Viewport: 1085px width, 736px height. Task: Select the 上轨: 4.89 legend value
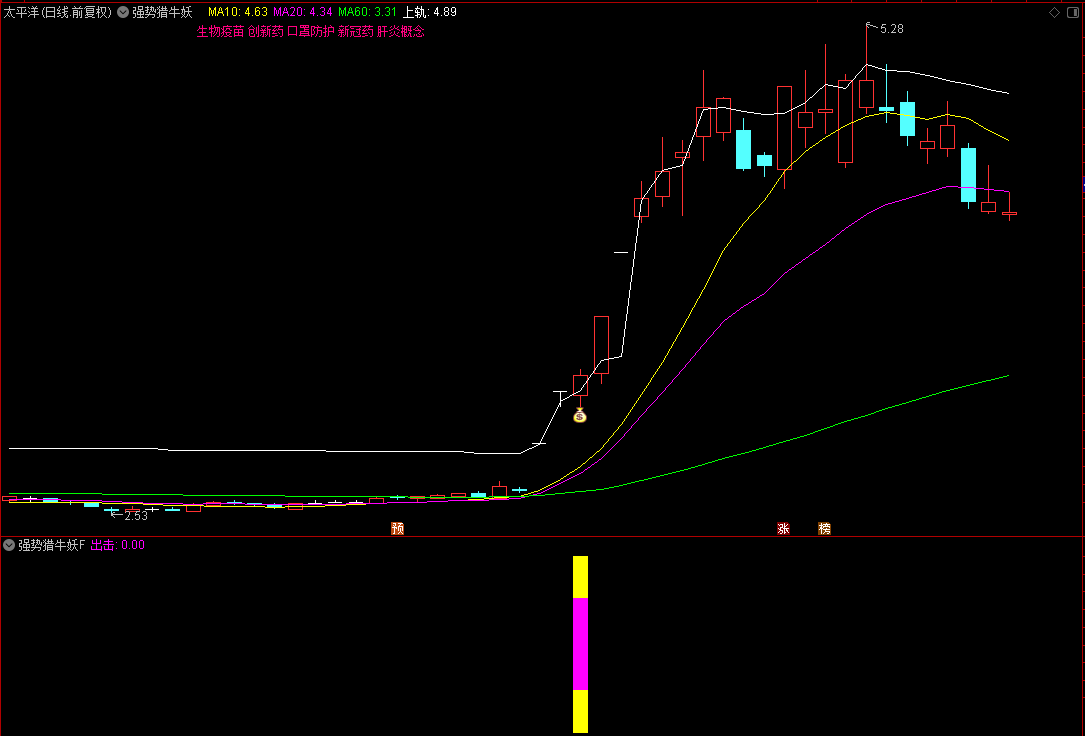click(430, 12)
